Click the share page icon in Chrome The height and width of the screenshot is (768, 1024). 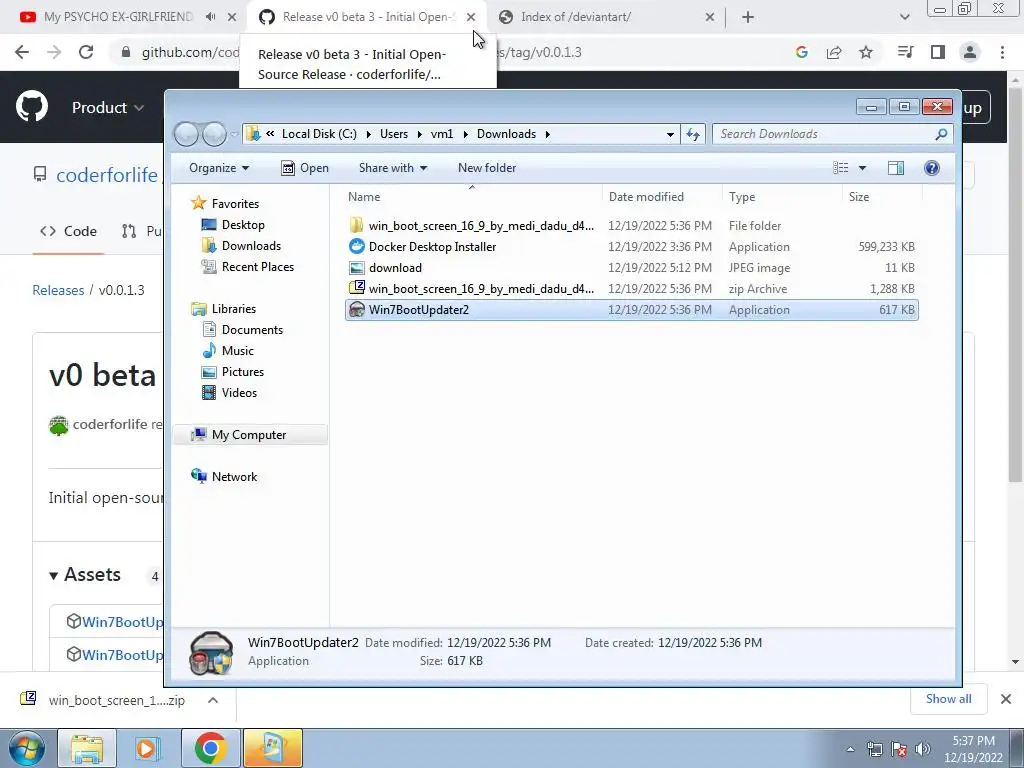pos(834,52)
